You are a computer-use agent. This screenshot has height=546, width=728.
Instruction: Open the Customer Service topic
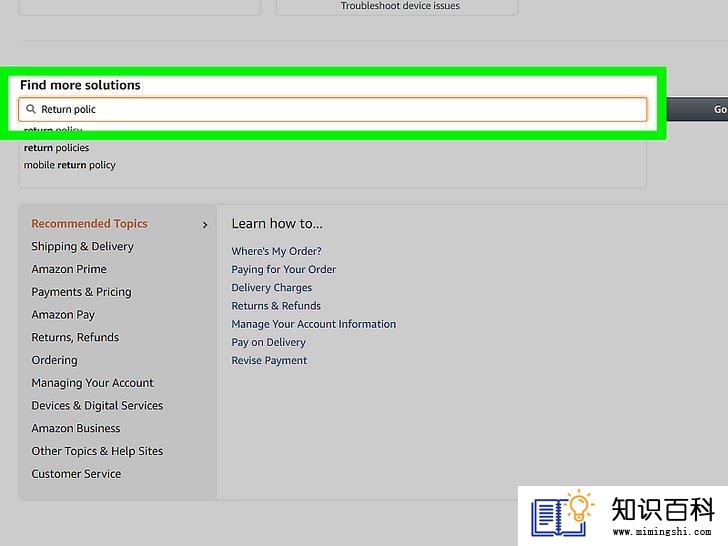click(x=76, y=474)
